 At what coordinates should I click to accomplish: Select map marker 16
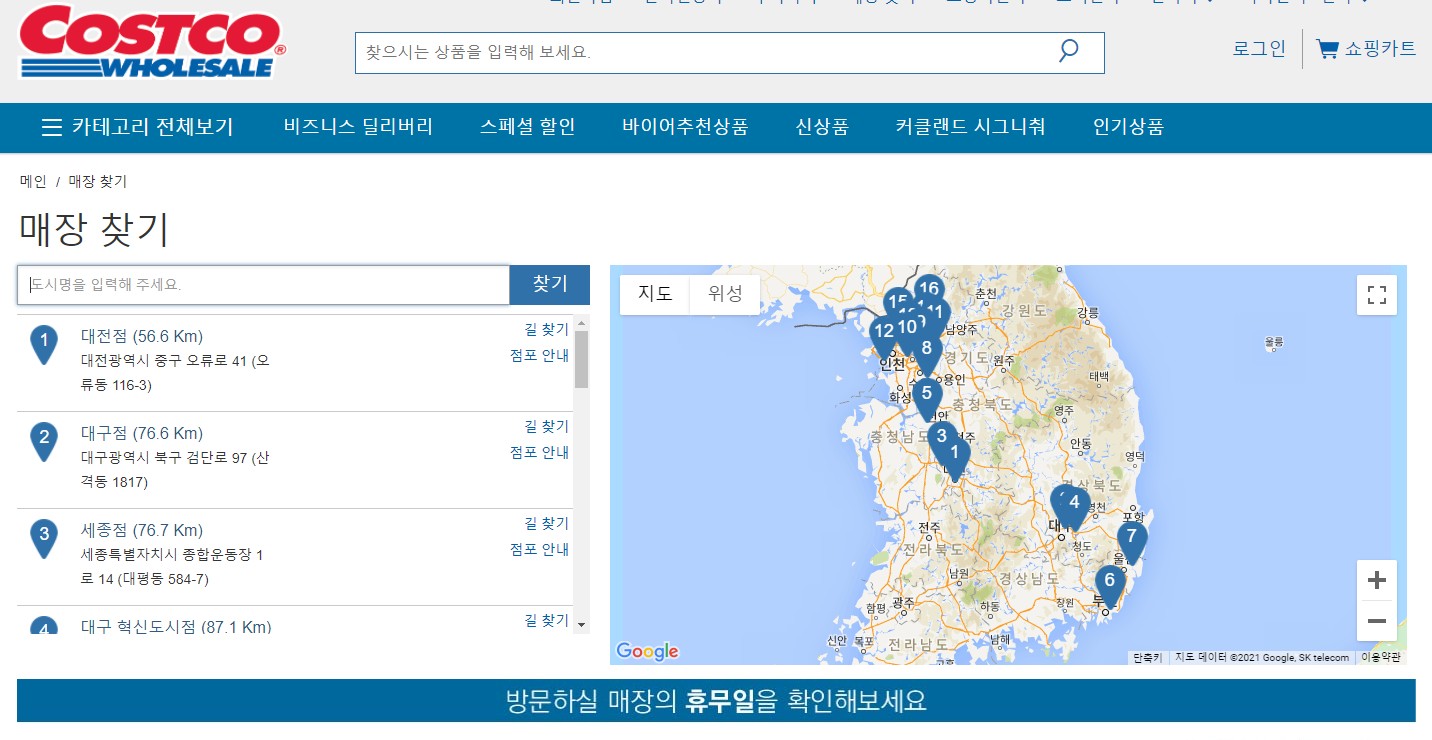coord(929,288)
